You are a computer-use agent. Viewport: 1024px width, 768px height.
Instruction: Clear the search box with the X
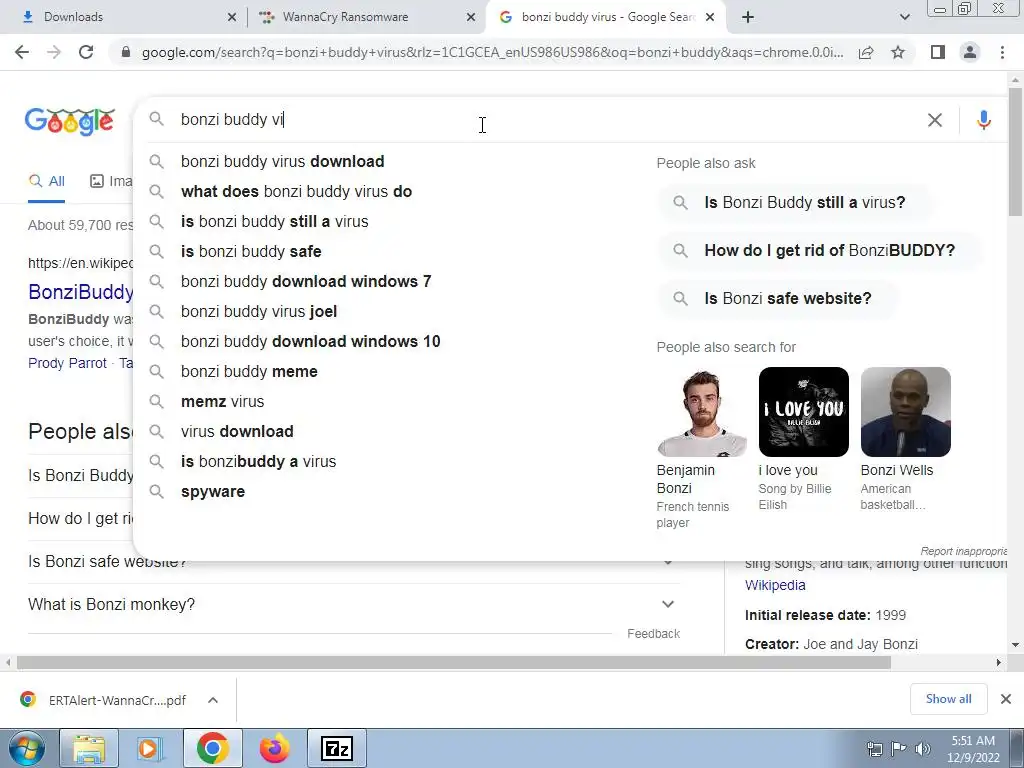935,120
